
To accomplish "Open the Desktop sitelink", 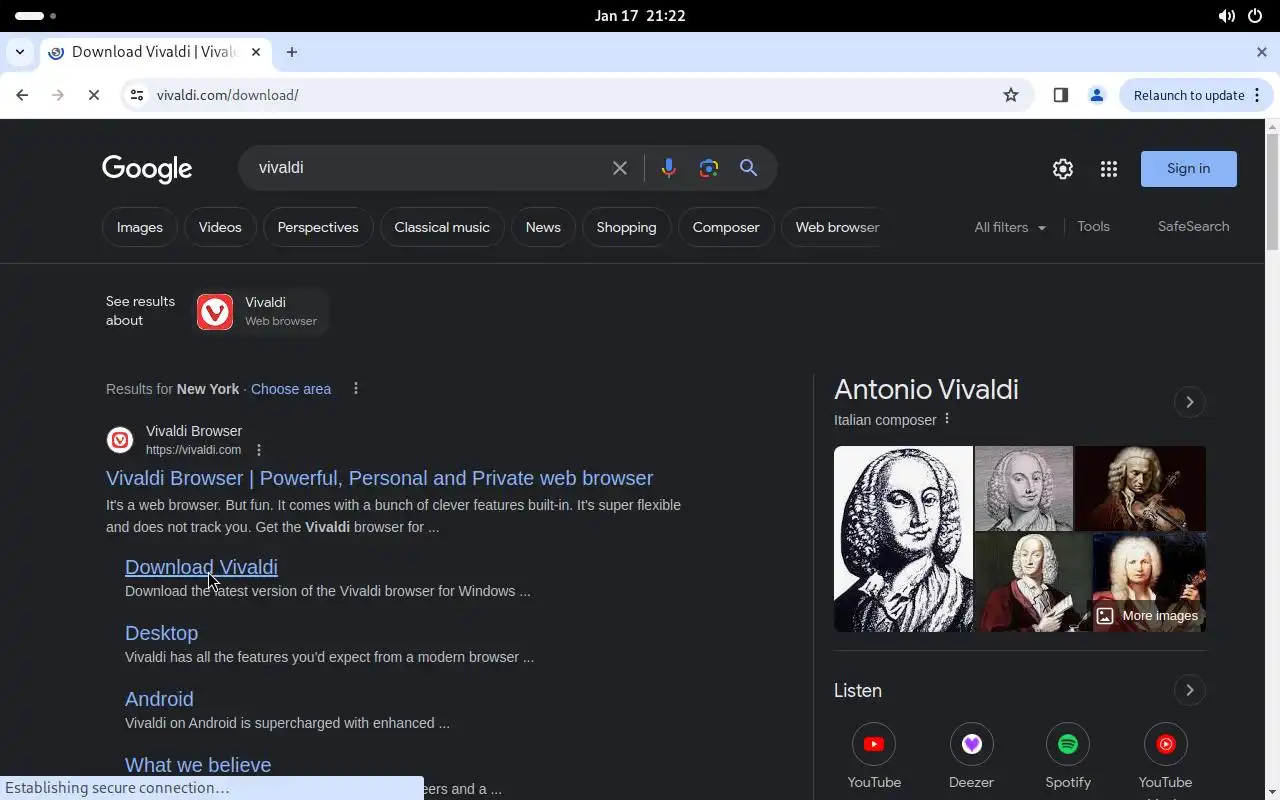I will click(161, 633).
